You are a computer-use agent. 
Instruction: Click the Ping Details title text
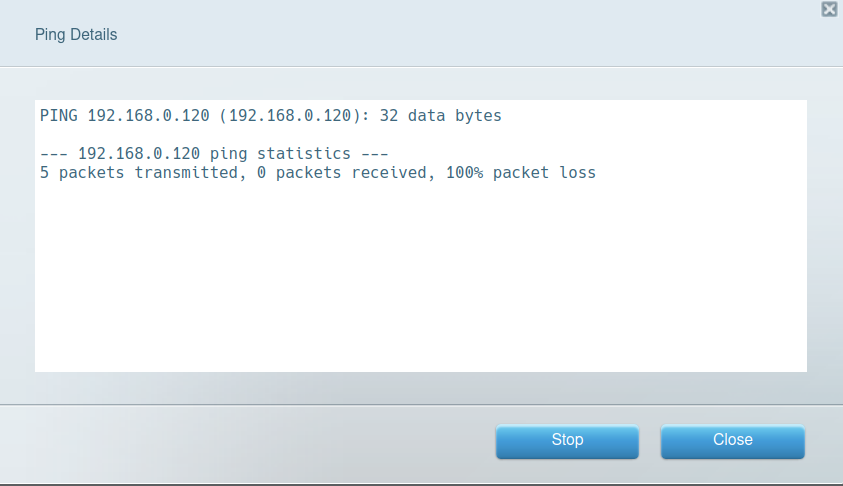(76, 35)
